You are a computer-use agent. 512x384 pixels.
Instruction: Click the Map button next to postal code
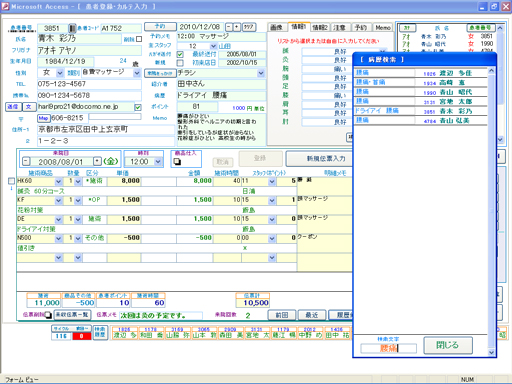[x=43, y=118]
